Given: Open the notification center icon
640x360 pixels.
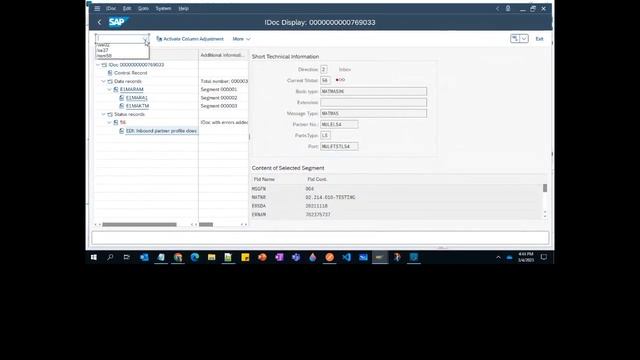Looking at the screenshot, I should [544, 257].
